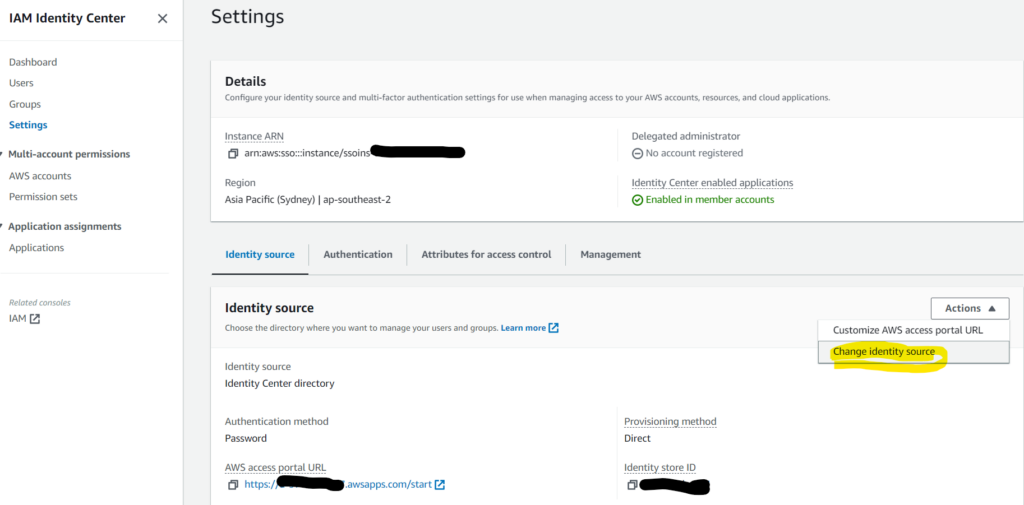
Task: Click the Identity Center directory value
Action: 280,383
